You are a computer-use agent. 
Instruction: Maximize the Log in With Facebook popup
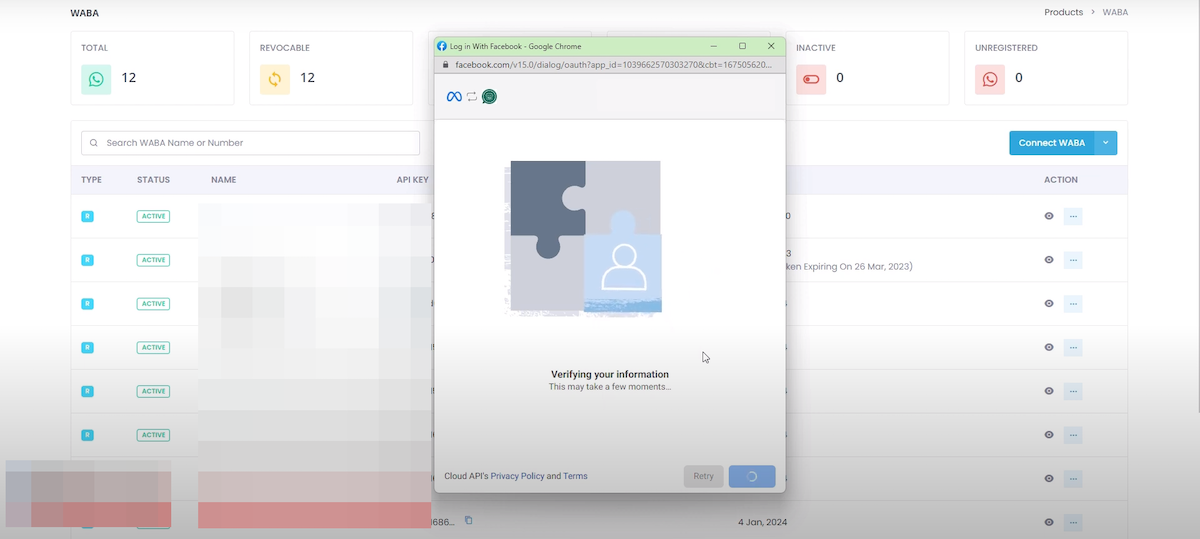pyautogui.click(x=742, y=46)
